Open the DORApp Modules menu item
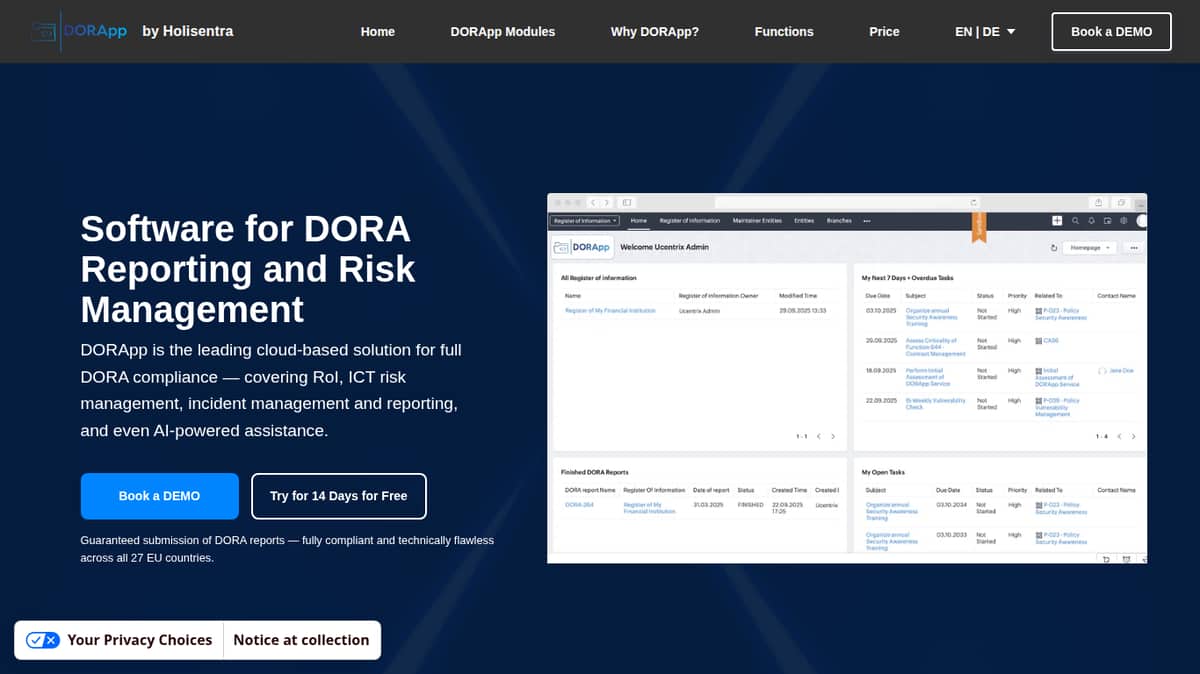This screenshot has width=1200, height=674. [x=503, y=31]
